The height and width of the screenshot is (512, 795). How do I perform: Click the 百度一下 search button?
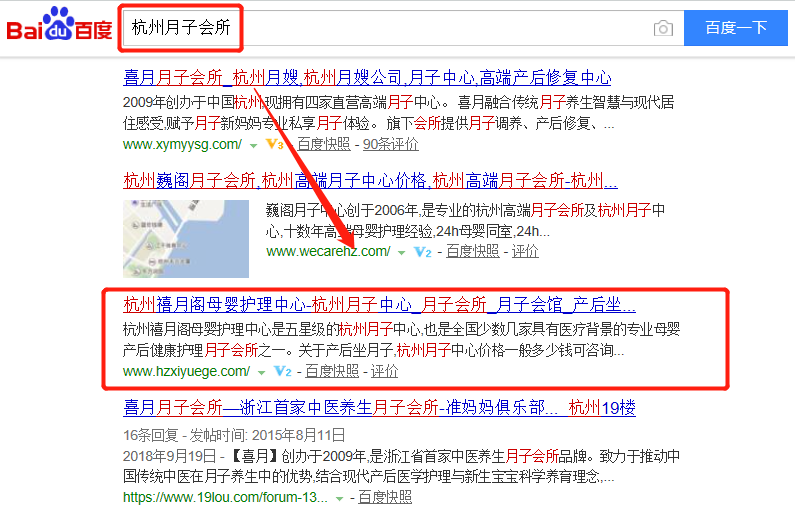point(736,28)
